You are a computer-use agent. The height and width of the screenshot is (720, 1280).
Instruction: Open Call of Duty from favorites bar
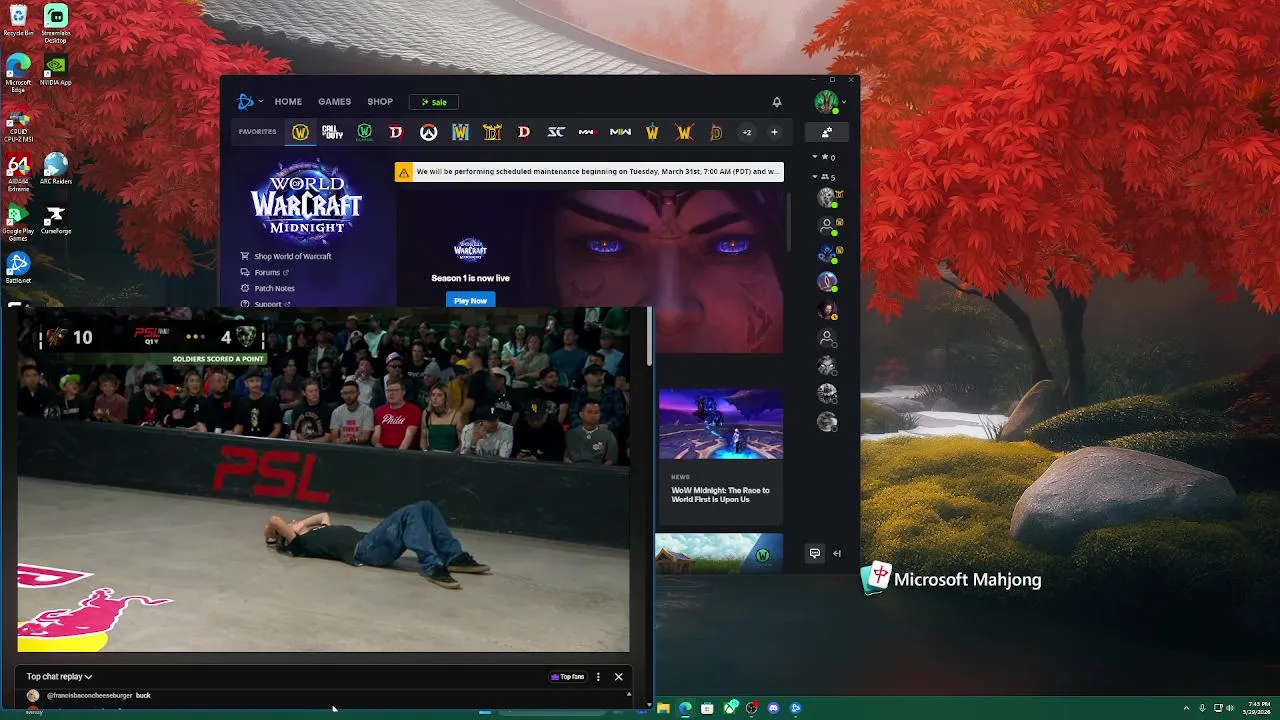[x=332, y=132]
